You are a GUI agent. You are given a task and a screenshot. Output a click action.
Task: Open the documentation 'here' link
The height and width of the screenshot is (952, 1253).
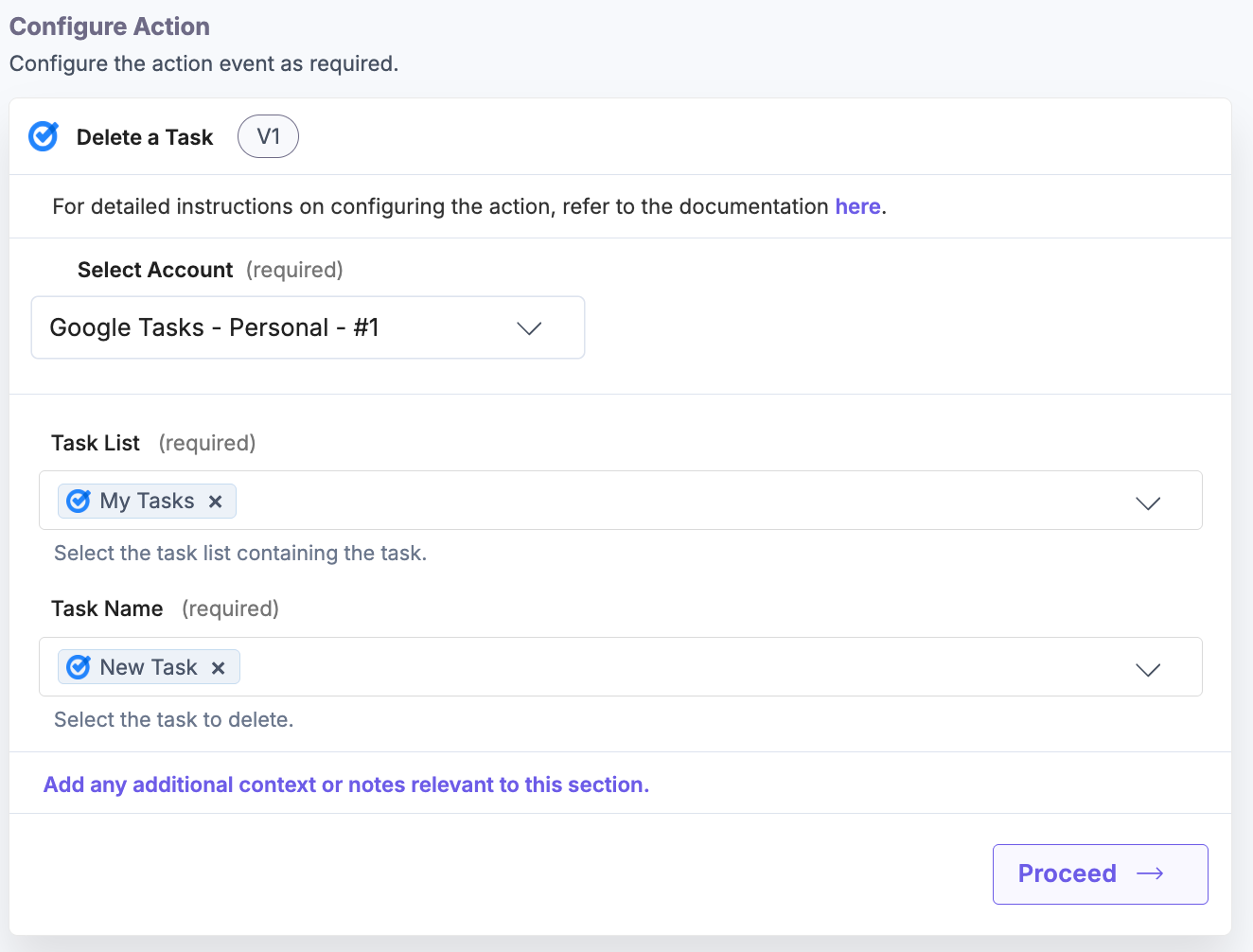[x=858, y=206]
